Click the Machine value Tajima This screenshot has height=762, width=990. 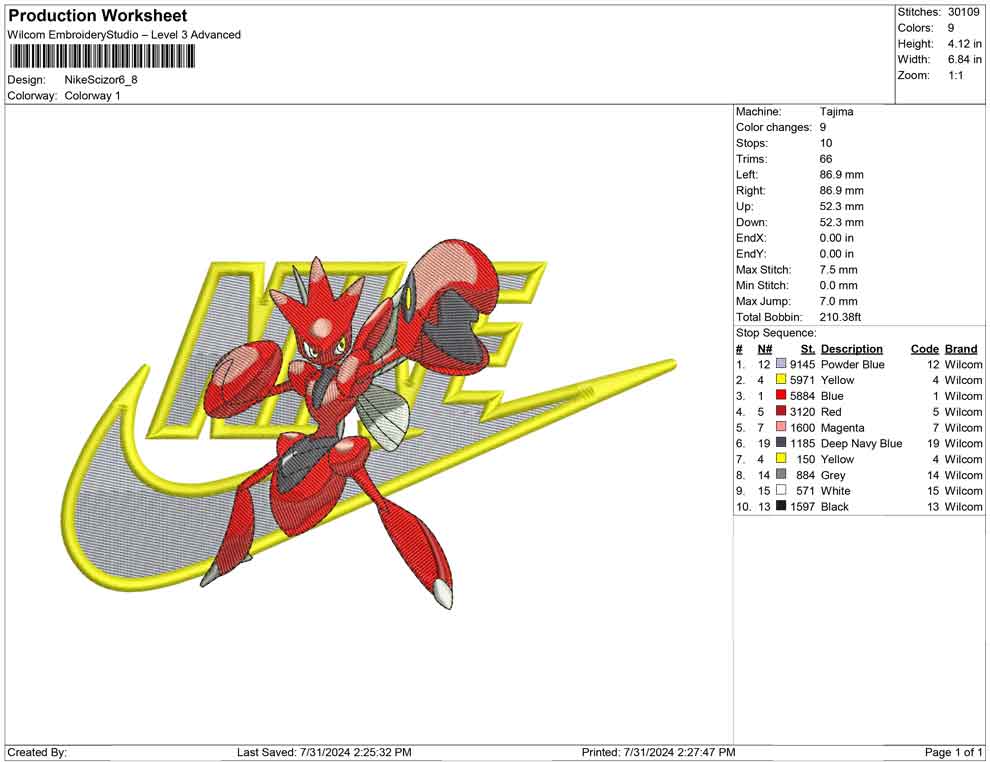click(837, 112)
